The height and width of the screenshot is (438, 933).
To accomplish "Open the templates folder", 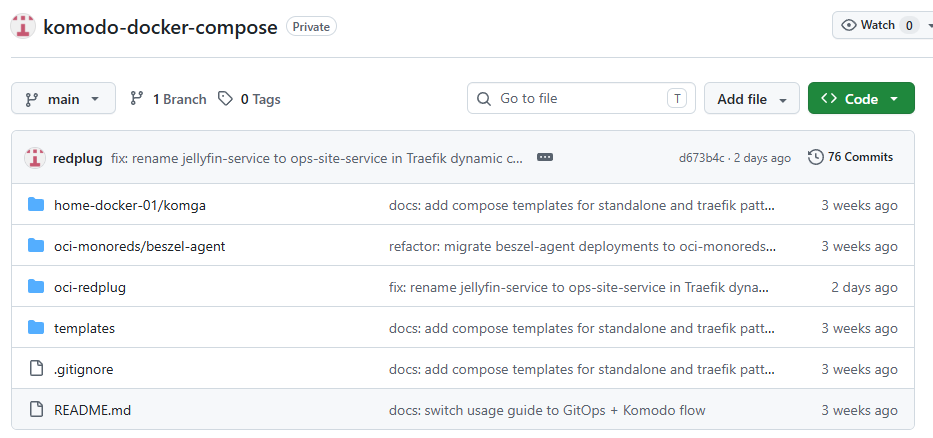I will [84, 328].
